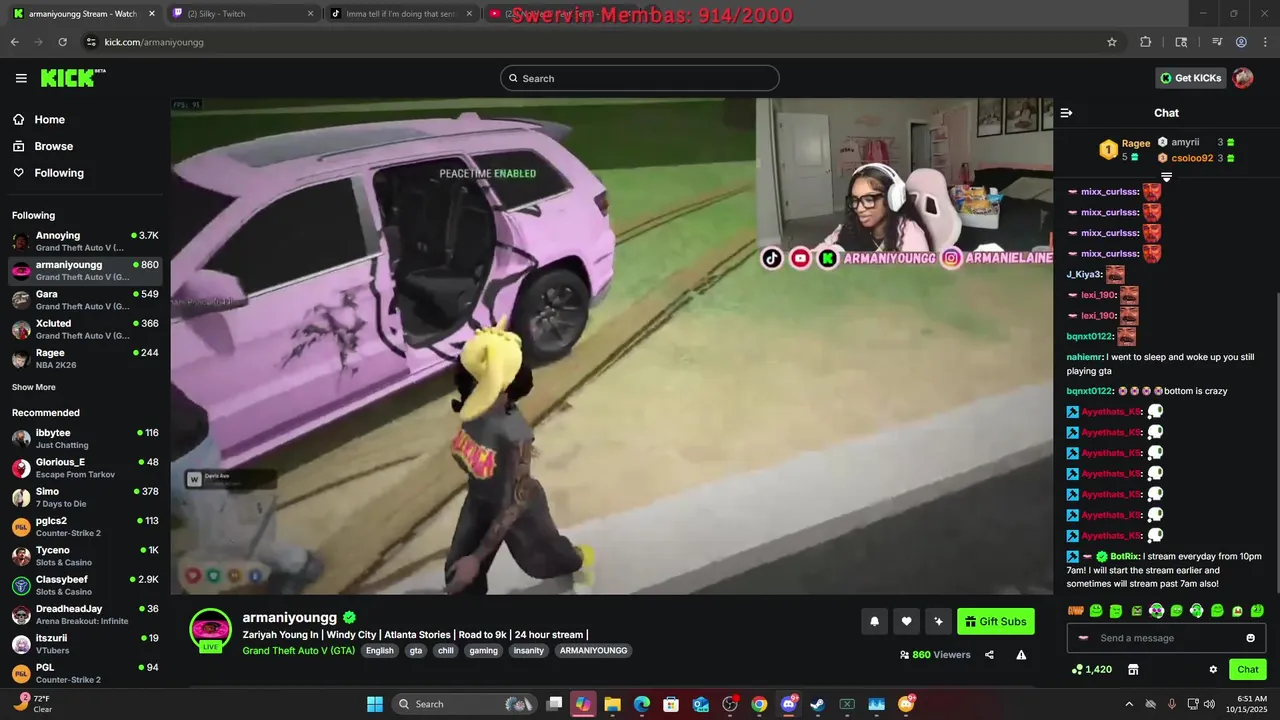Open the Simo recommended channel
The width and height of the screenshot is (1280, 720).
pyautogui.click(x=85, y=497)
